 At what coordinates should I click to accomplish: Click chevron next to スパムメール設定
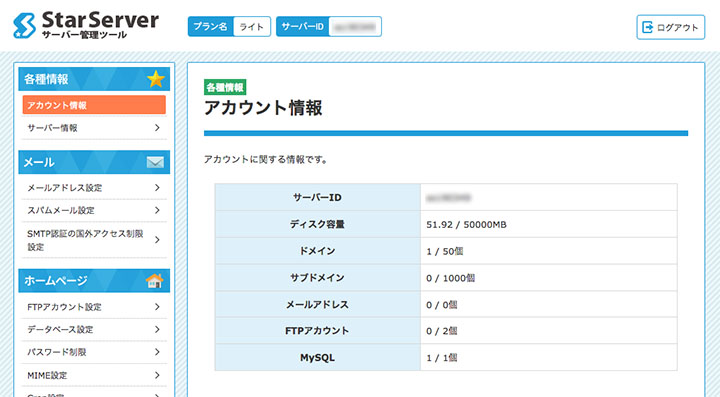coord(157,210)
